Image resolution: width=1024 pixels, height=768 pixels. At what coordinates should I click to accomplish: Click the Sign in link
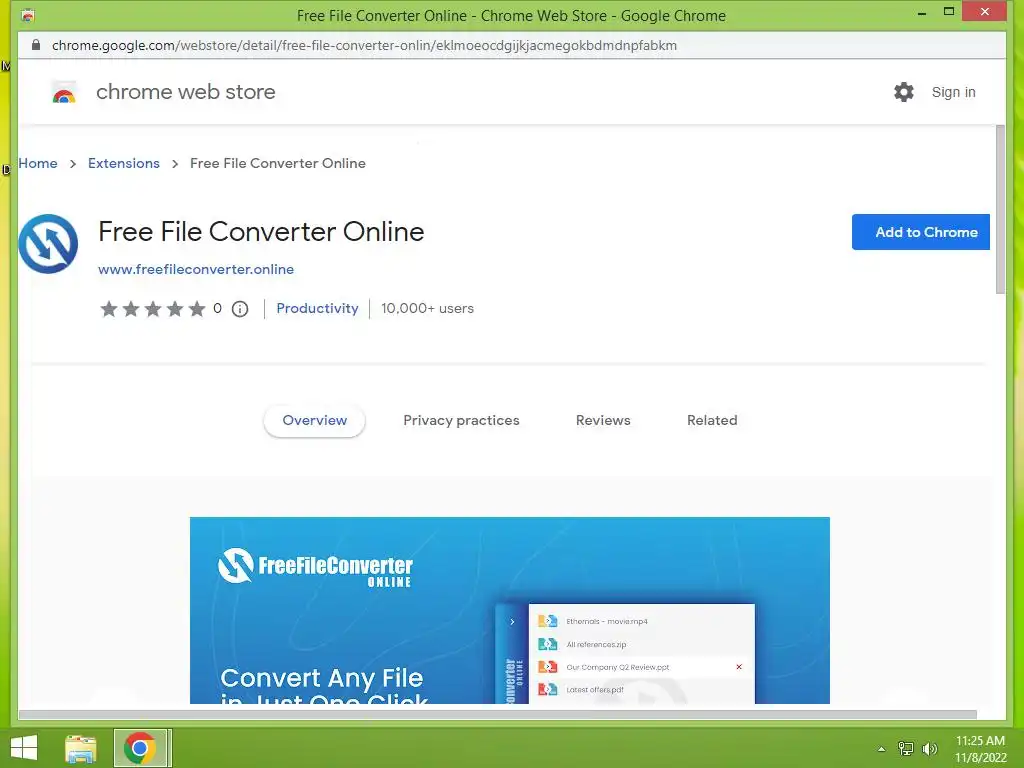[x=953, y=92]
